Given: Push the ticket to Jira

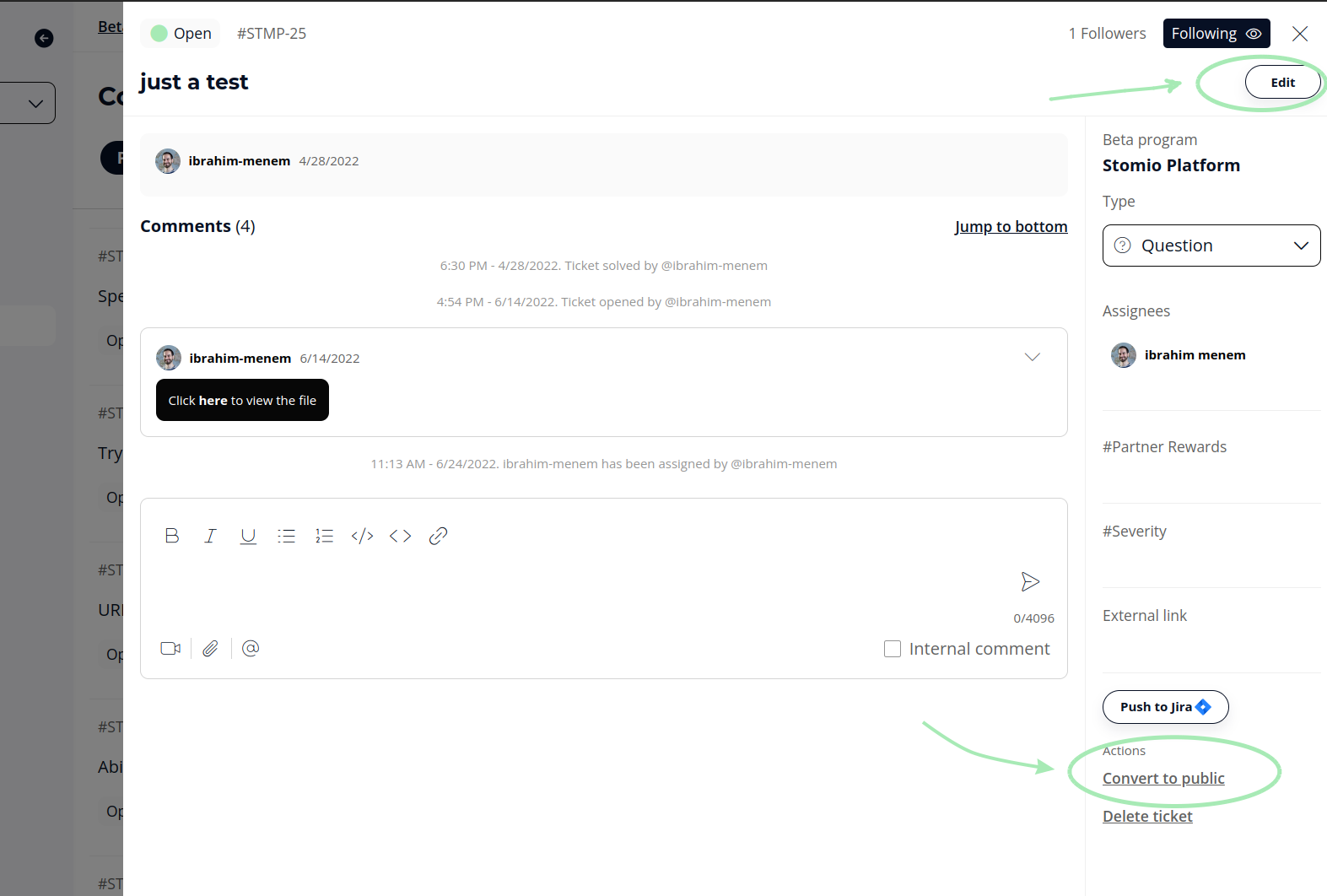Looking at the screenshot, I should coord(1165,707).
